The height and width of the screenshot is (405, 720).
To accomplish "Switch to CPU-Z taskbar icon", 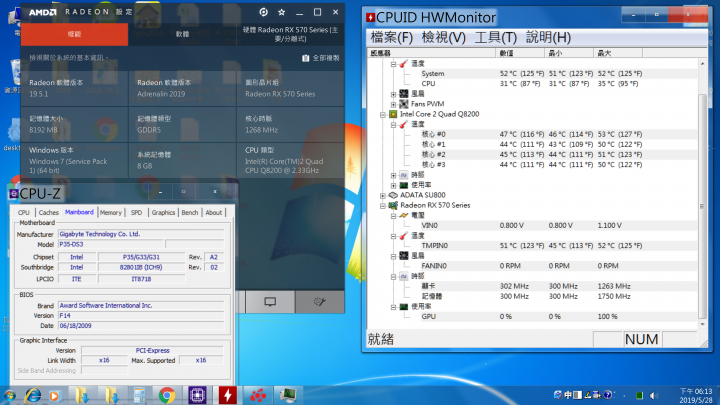I will [x=197, y=395].
